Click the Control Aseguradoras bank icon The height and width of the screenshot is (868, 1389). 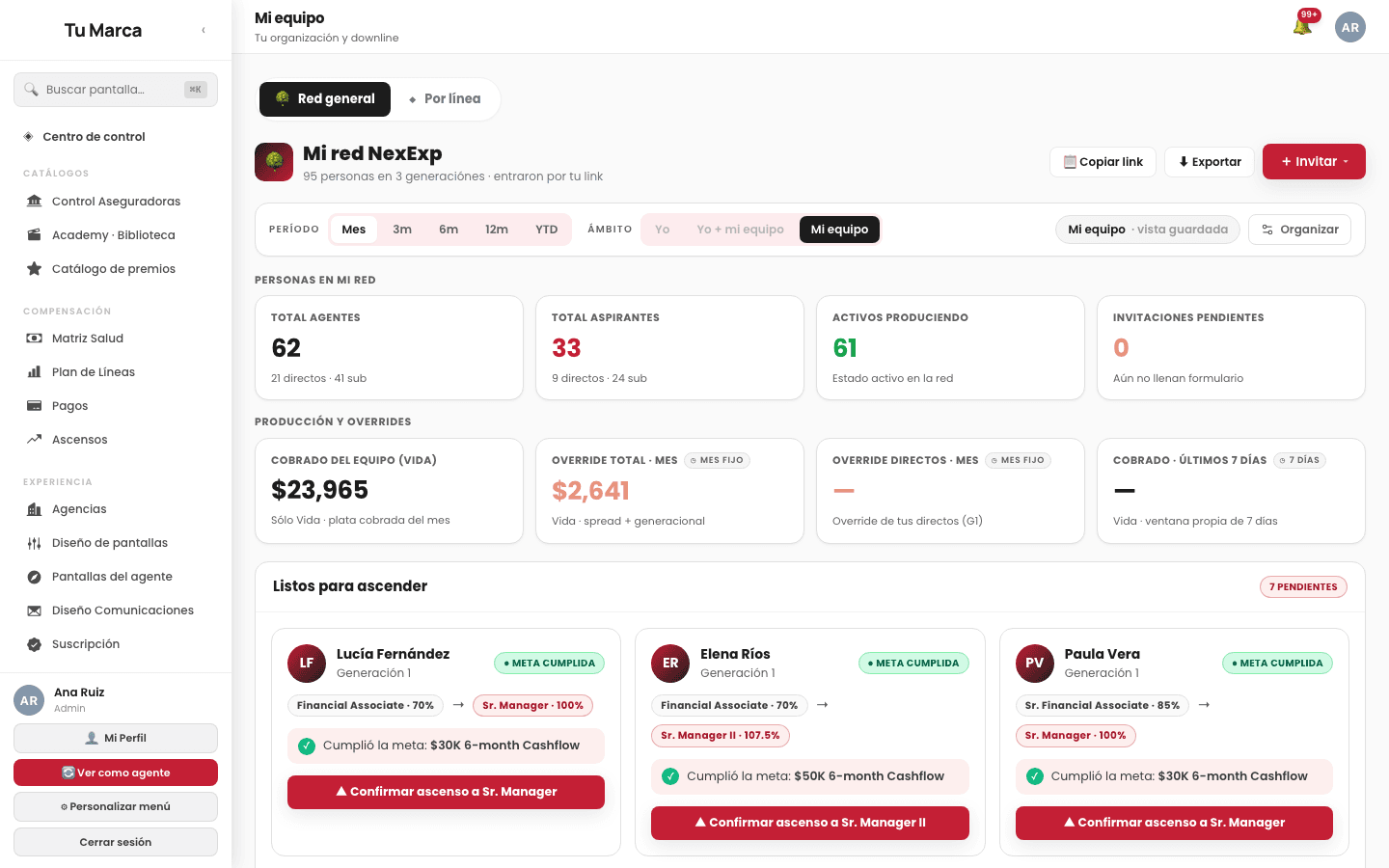[x=35, y=202]
